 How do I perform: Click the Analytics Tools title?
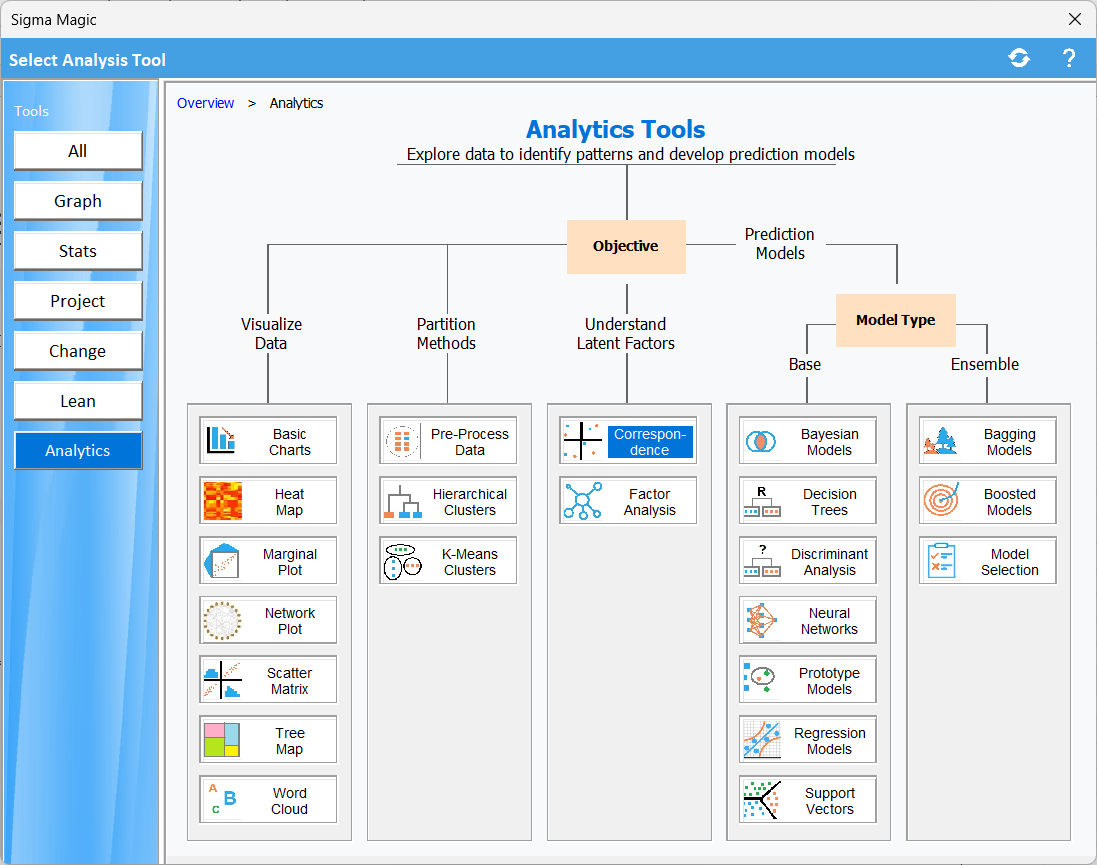pyautogui.click(x=616, y=129)
